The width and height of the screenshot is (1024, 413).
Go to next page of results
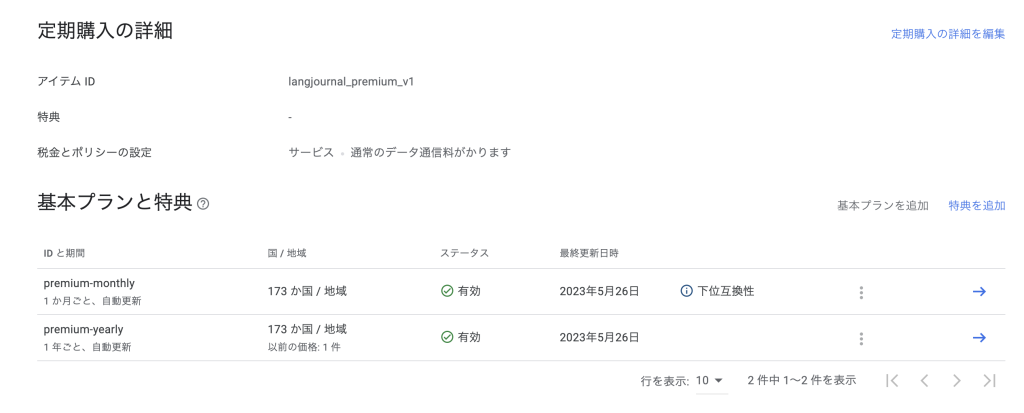pyautogui.click(x=956, y=380)
